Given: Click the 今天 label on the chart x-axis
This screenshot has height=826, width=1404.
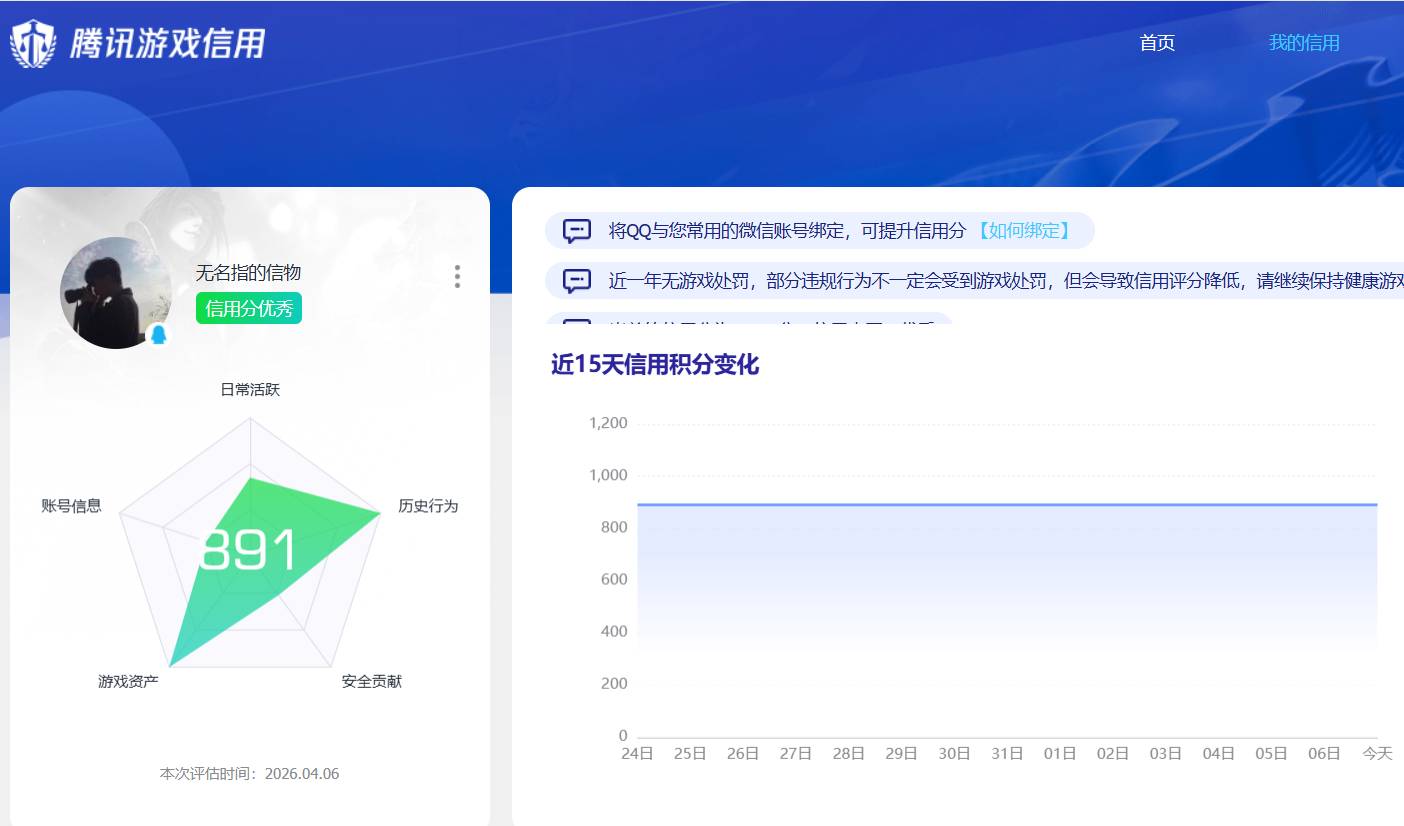Looking at the screenshot, I should pyautogui.click(x=1376, y=753).
